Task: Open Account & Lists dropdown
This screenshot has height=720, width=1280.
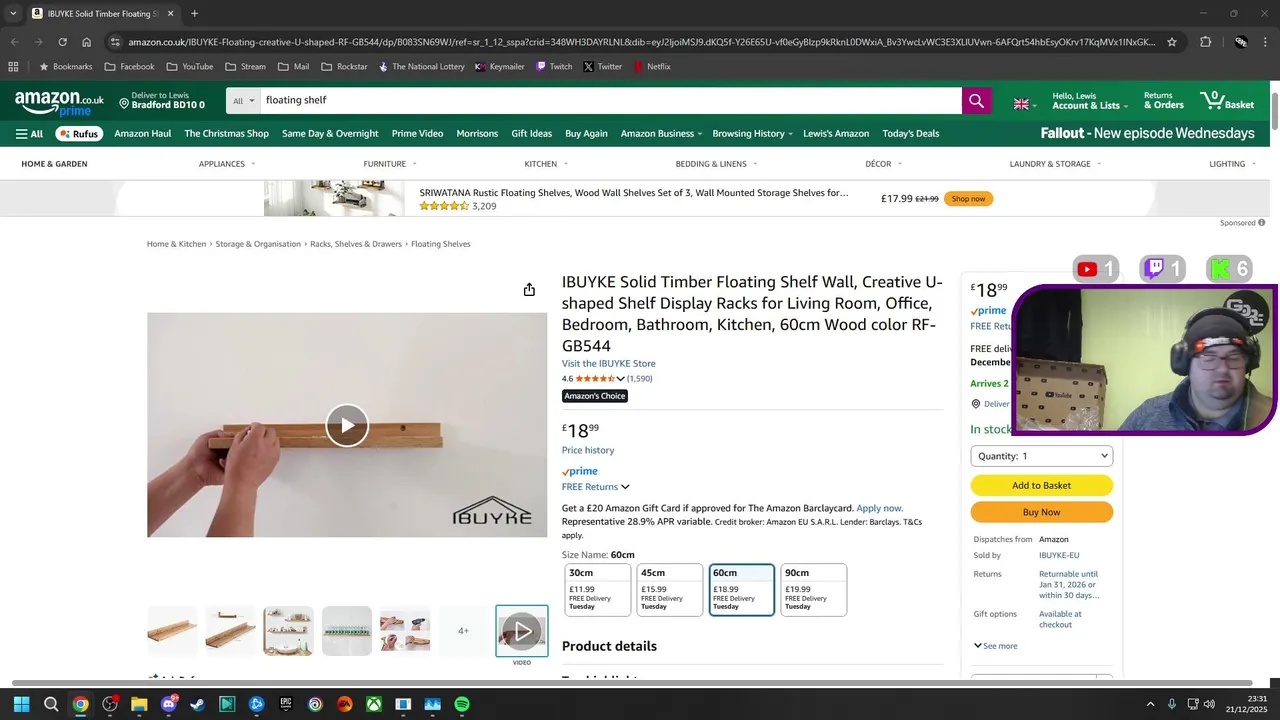Action: (1089, 101)
